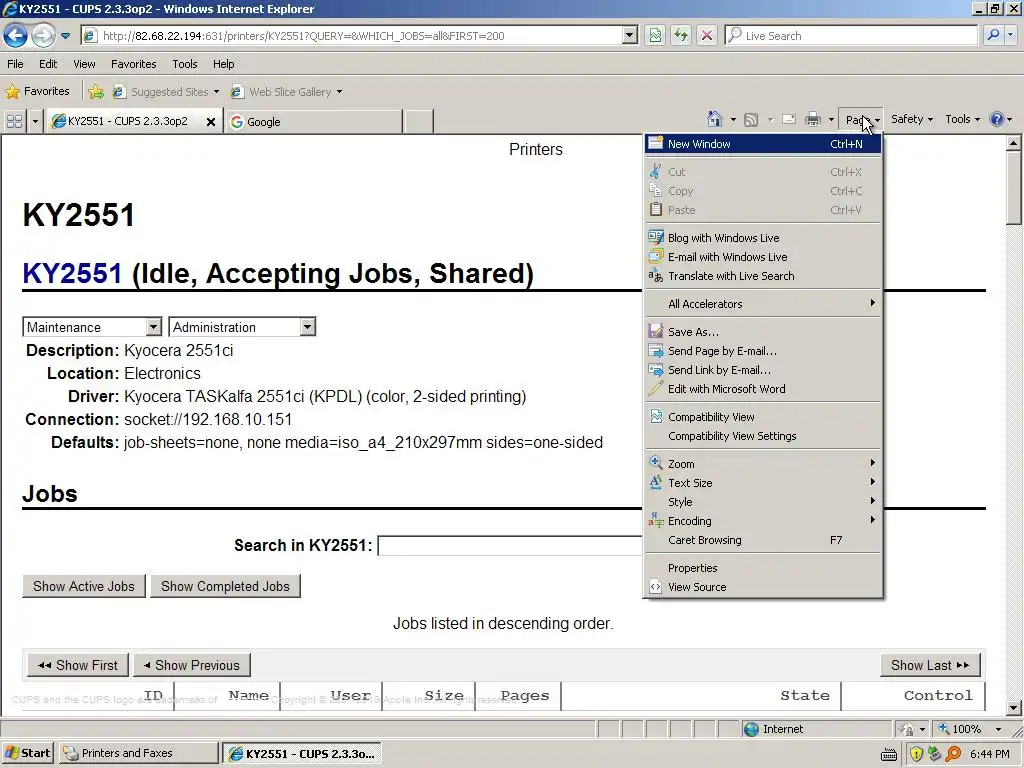Open the Favorites menu in menu bar

133,64
